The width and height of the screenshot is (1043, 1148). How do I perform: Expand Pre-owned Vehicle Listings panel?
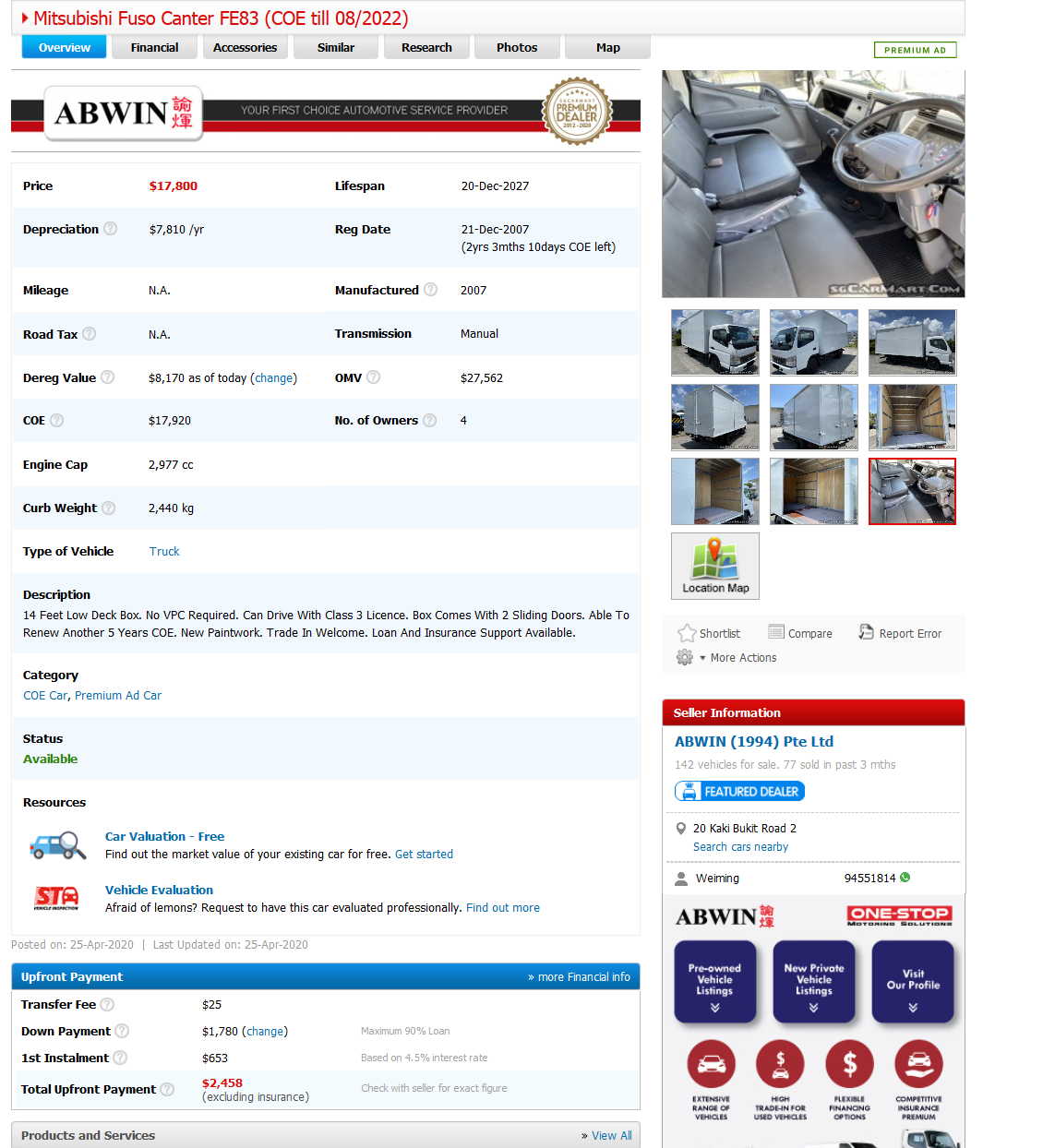tap(715, 982)
